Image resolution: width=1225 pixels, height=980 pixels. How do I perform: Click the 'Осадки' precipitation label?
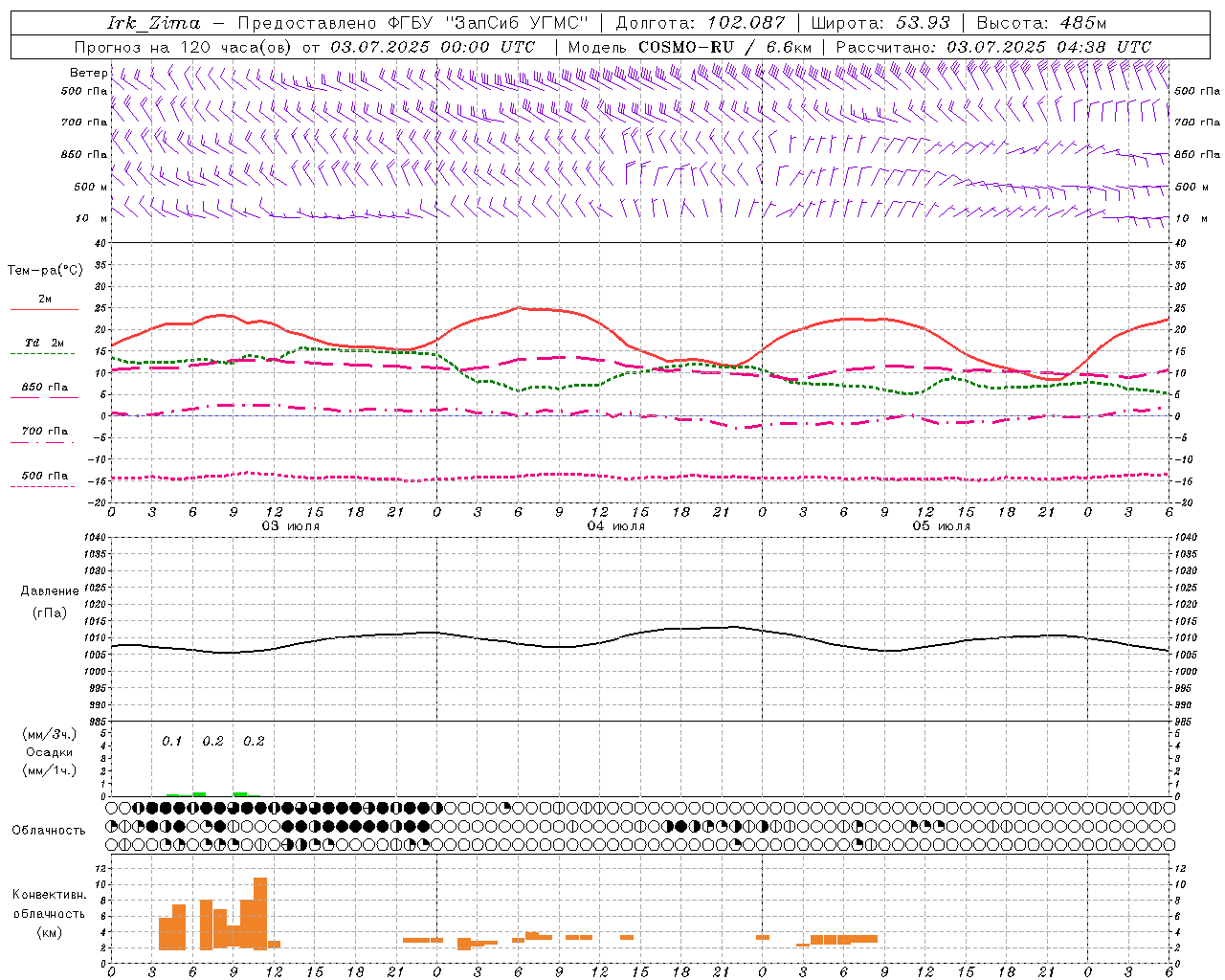tap(50, 752)
